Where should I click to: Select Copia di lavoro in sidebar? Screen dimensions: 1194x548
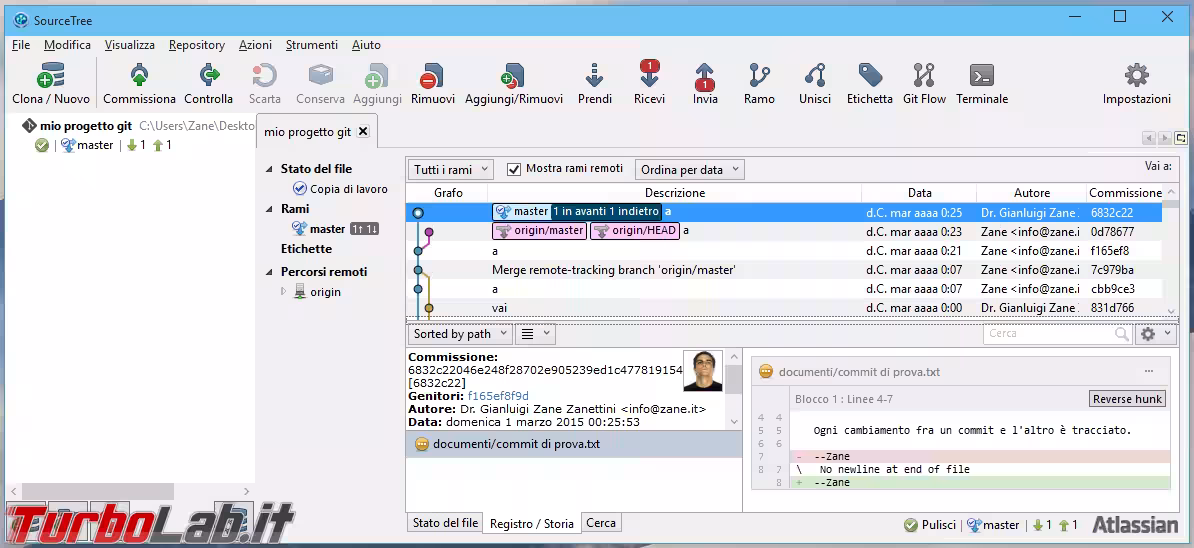coord(348,188)
